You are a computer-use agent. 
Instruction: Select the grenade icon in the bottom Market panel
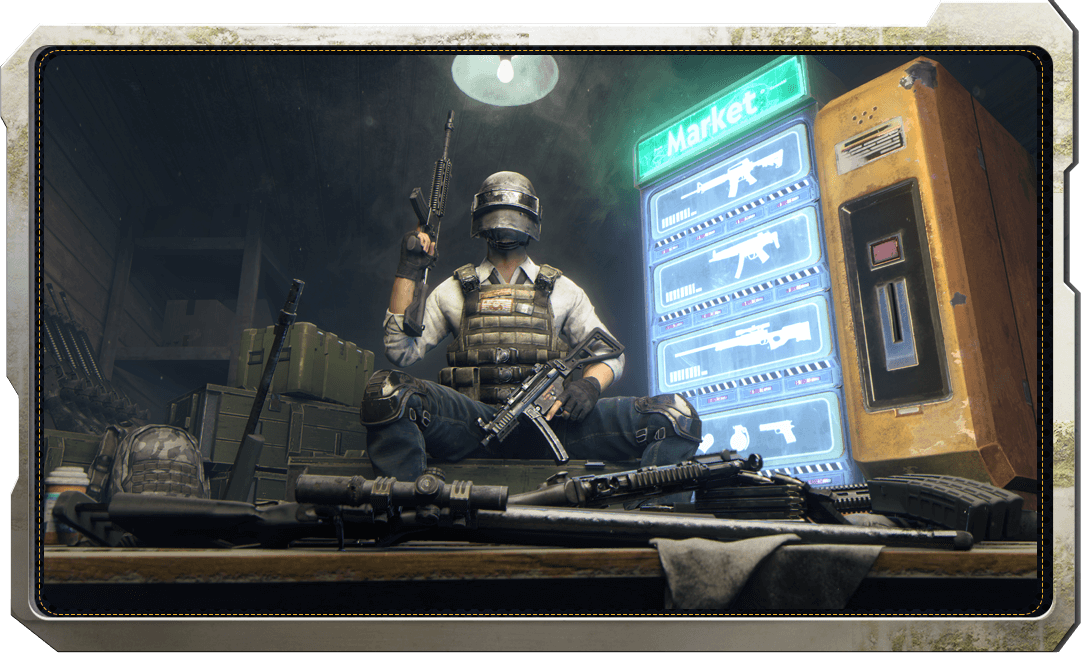(x=736, y=436)
